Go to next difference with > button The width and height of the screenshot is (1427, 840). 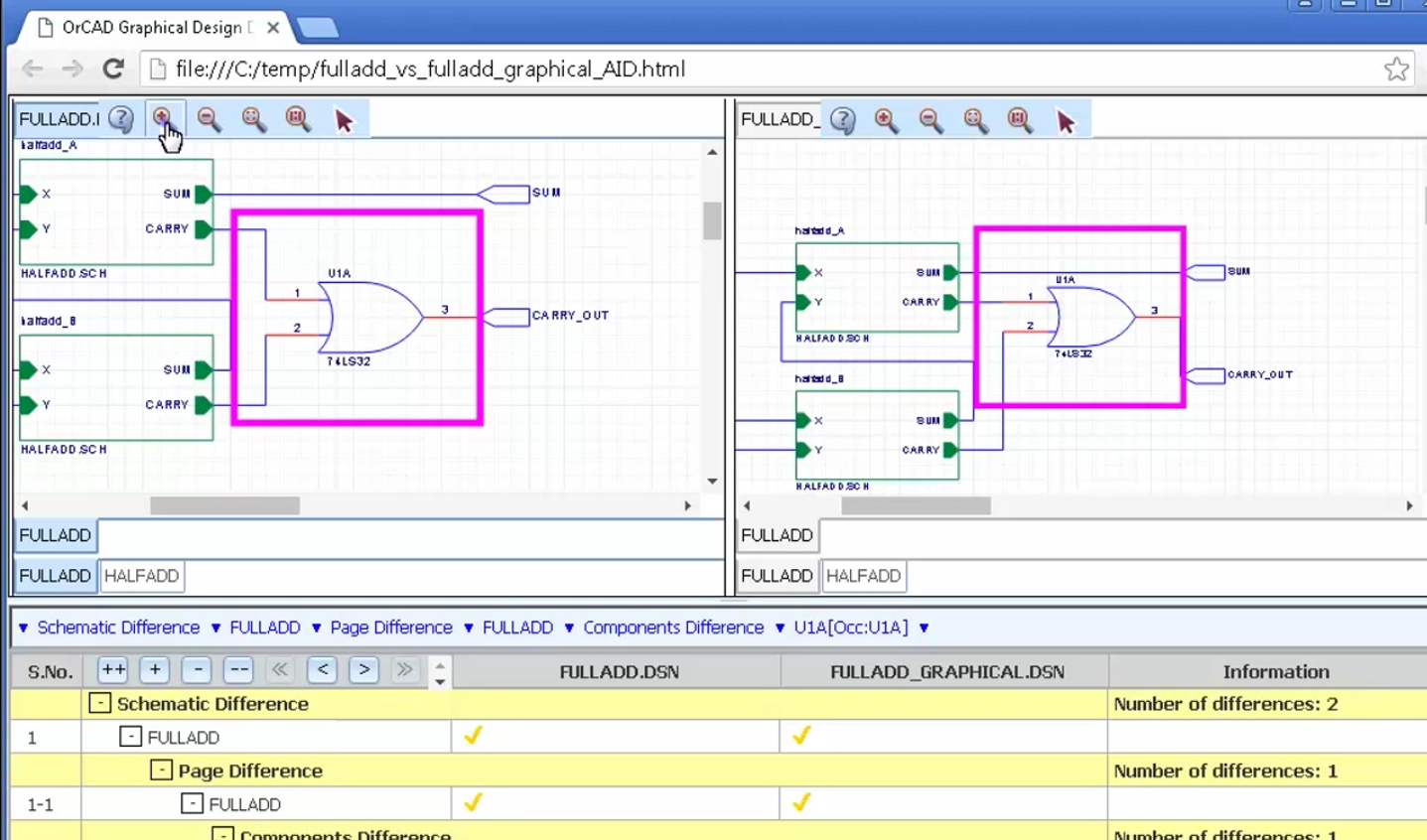point(363,669)
